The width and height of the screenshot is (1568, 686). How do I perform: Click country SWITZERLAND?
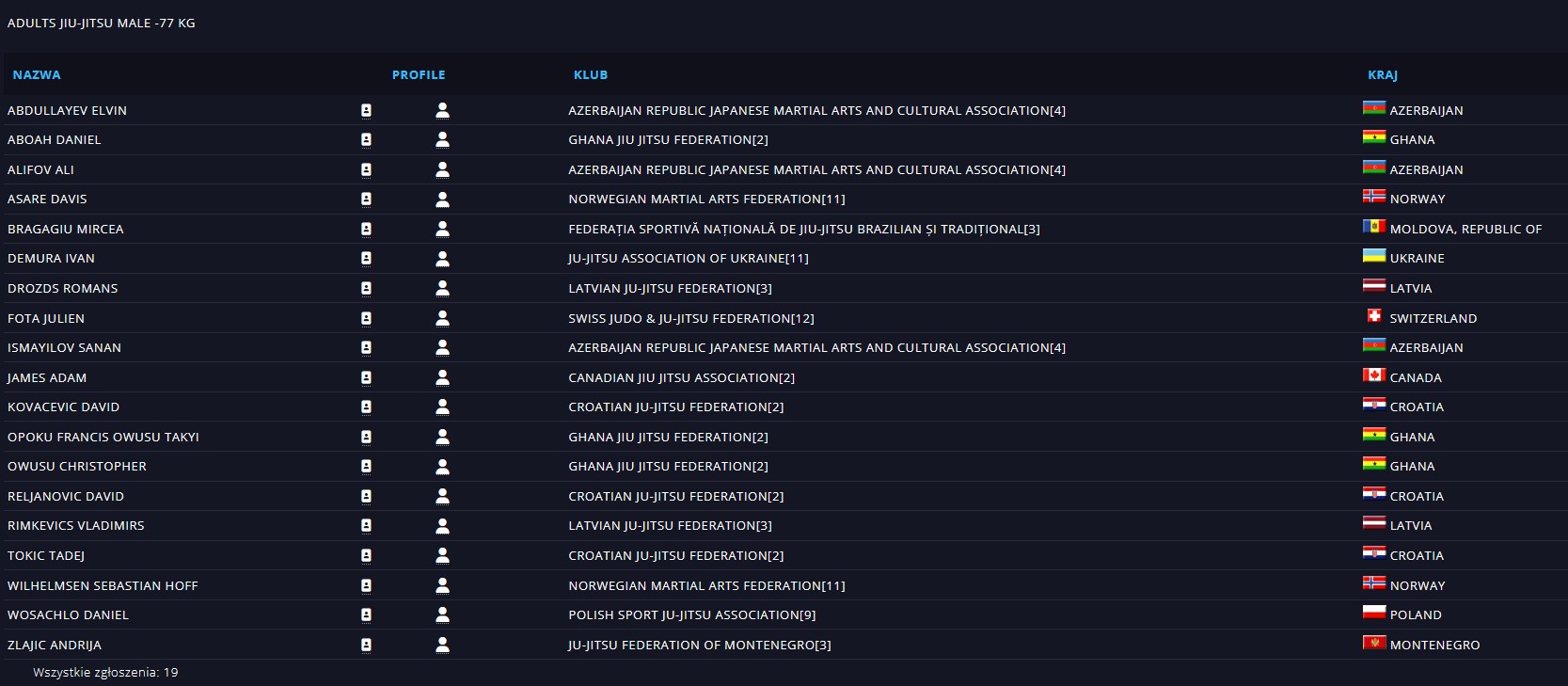click(1433, 318)
